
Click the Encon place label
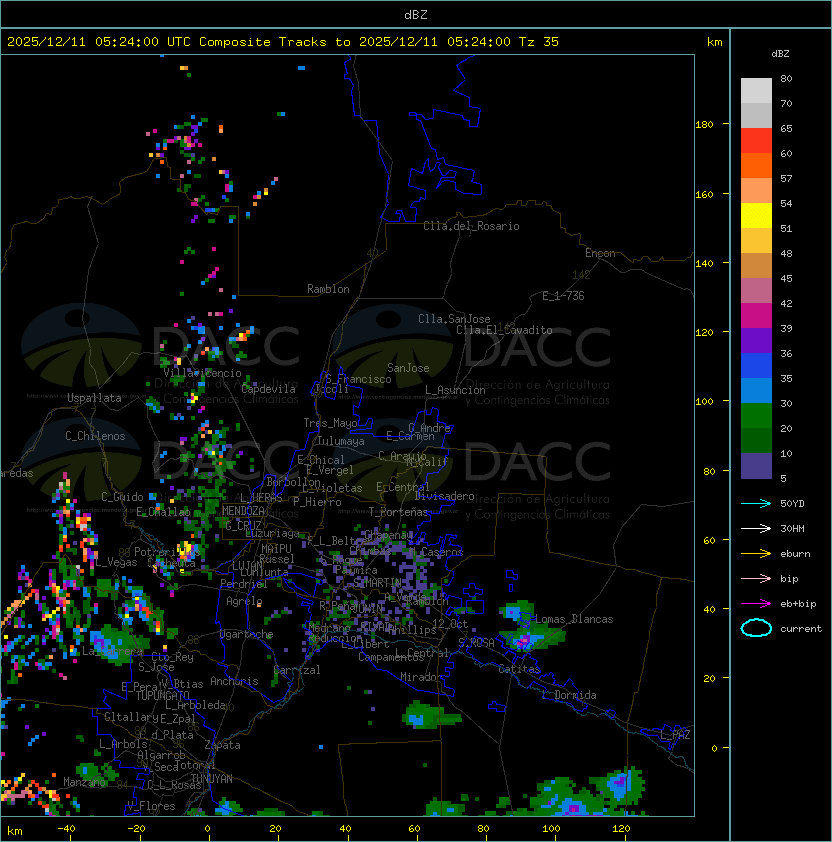(x=600, y=253)
